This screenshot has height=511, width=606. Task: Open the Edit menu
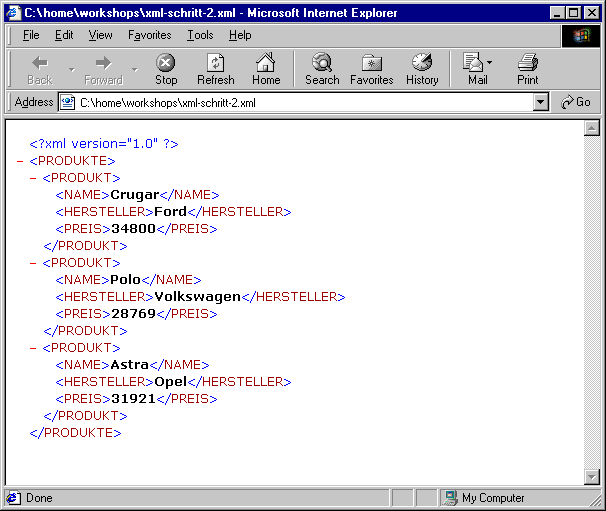pyautogui.click(x=64, y=35)
